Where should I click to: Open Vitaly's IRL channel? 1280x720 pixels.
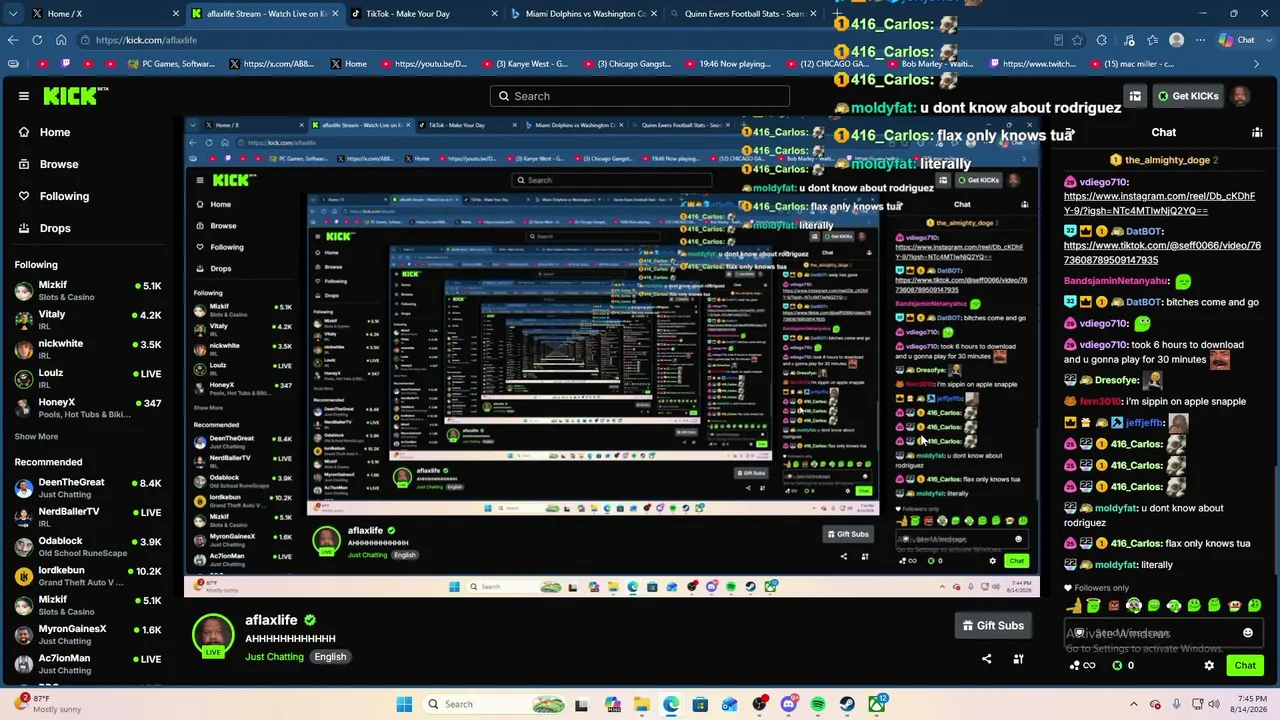click(88, 319)
